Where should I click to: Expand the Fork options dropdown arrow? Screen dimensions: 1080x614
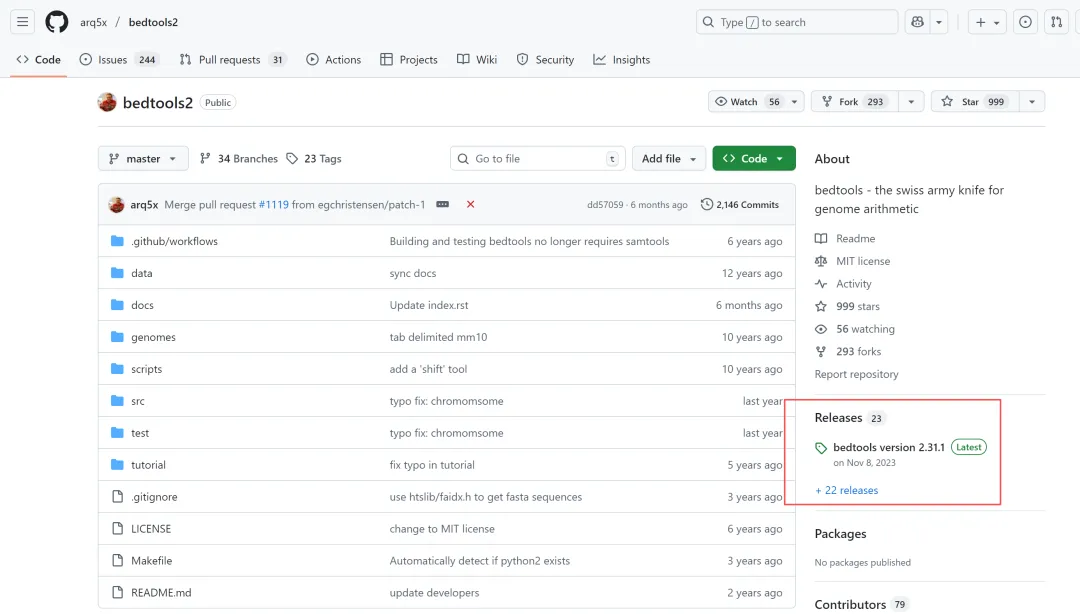coord(911,101)
